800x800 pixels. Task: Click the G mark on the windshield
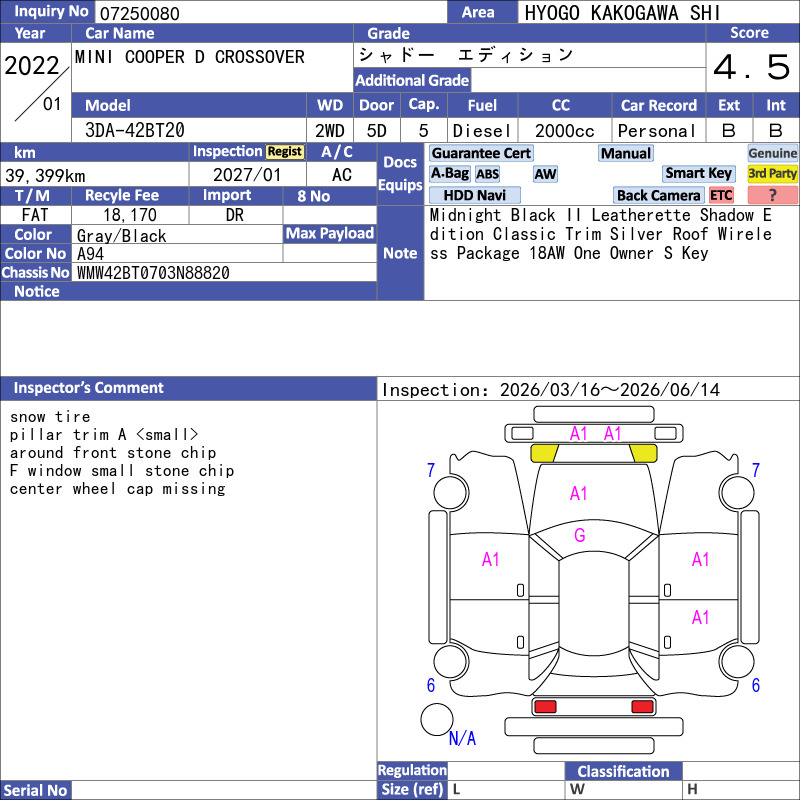pos(579,535)
